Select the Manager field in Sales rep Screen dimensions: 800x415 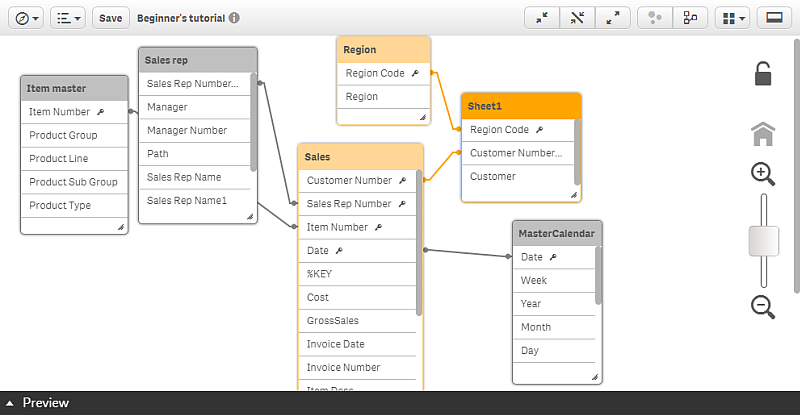pyautogui.click(x=167, y=107)
